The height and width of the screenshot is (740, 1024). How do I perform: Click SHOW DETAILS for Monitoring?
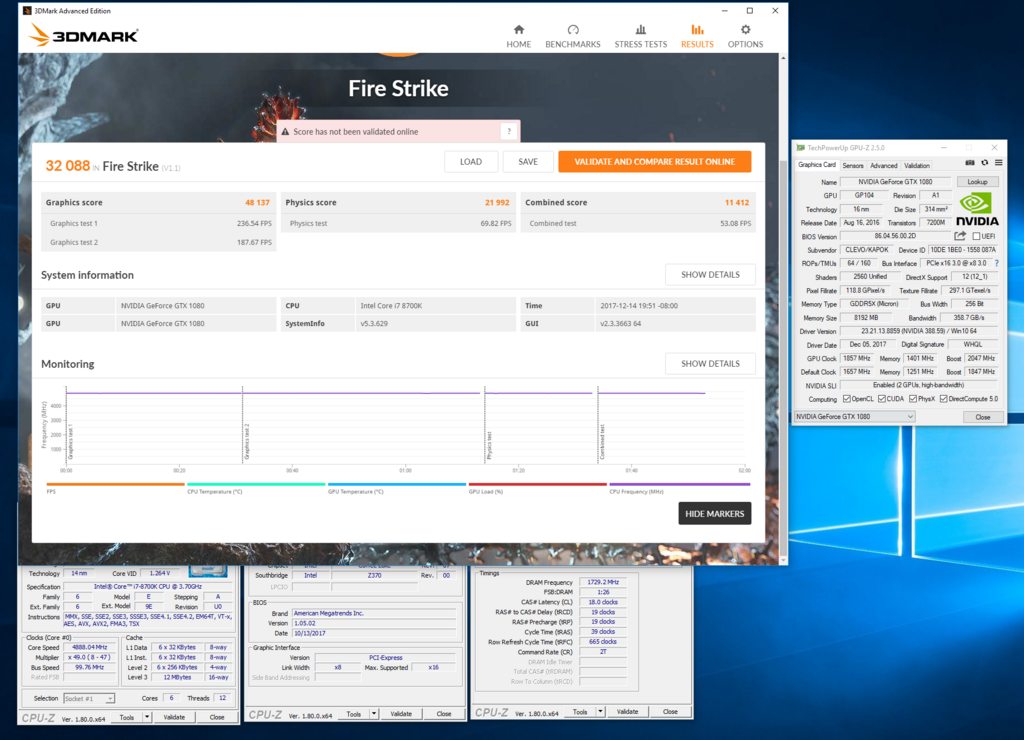[710, 363]
